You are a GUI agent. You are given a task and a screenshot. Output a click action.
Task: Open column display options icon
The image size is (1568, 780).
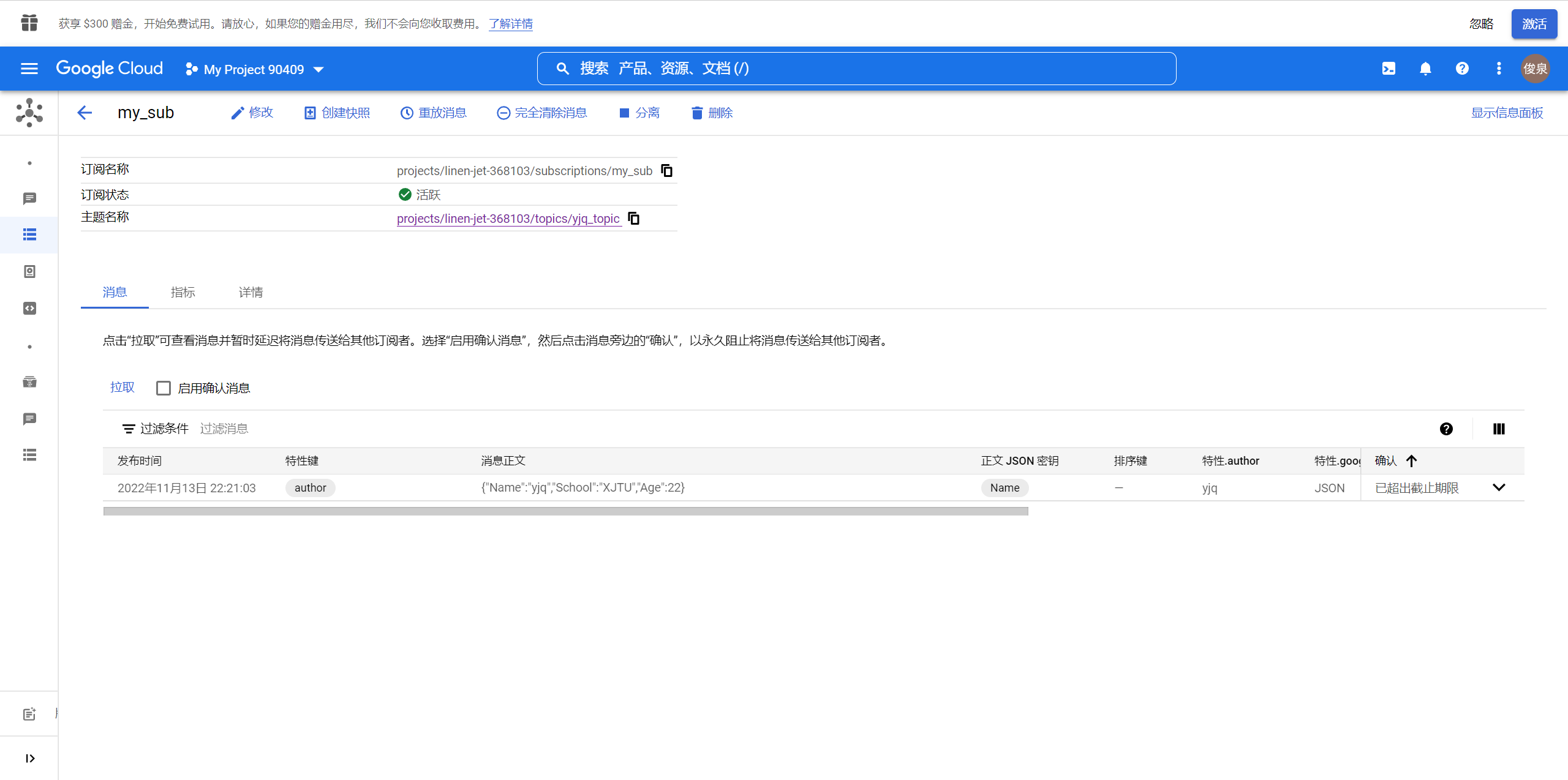point(1499,429)
